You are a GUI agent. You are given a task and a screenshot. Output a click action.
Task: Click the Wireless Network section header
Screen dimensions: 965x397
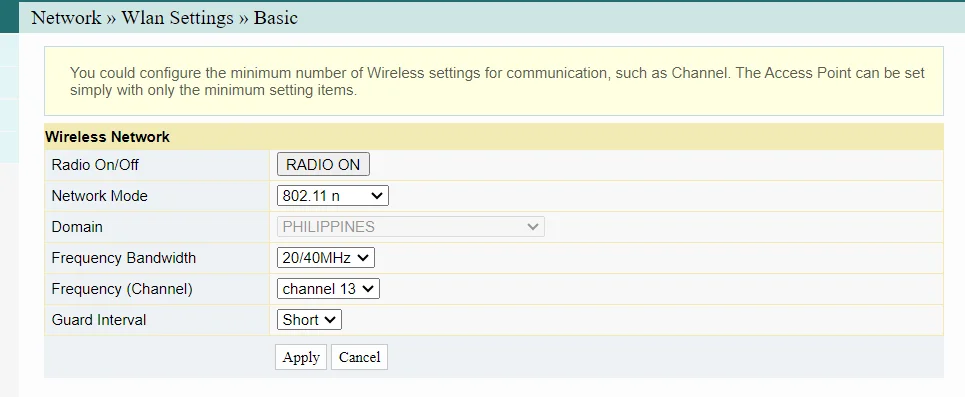[494, 137]
